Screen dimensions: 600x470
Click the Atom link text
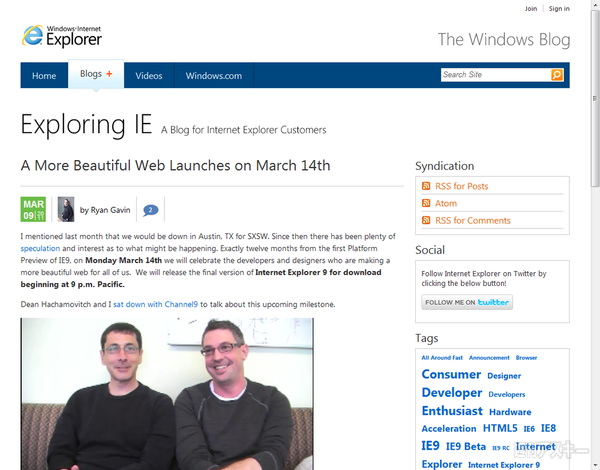pyautogui.click(x=446, y=204)
